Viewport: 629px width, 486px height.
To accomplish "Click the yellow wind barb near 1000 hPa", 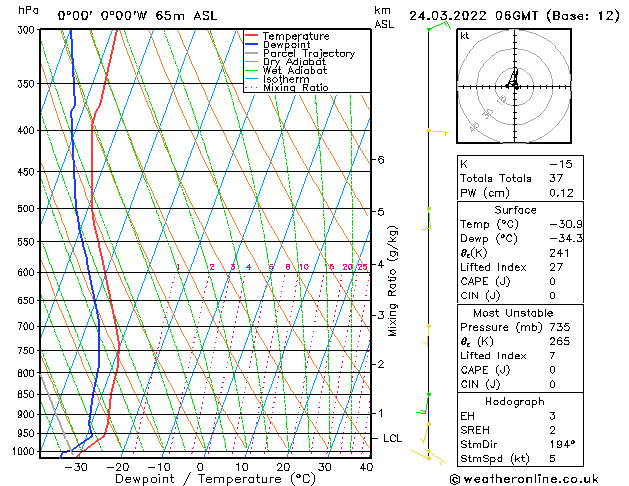I will point(431,455).
